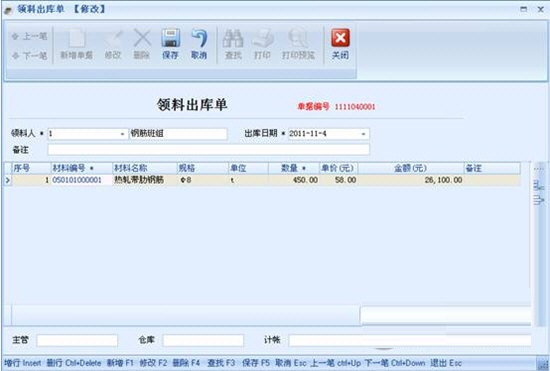Select the Φ8 specification cell

click(202, 180)
